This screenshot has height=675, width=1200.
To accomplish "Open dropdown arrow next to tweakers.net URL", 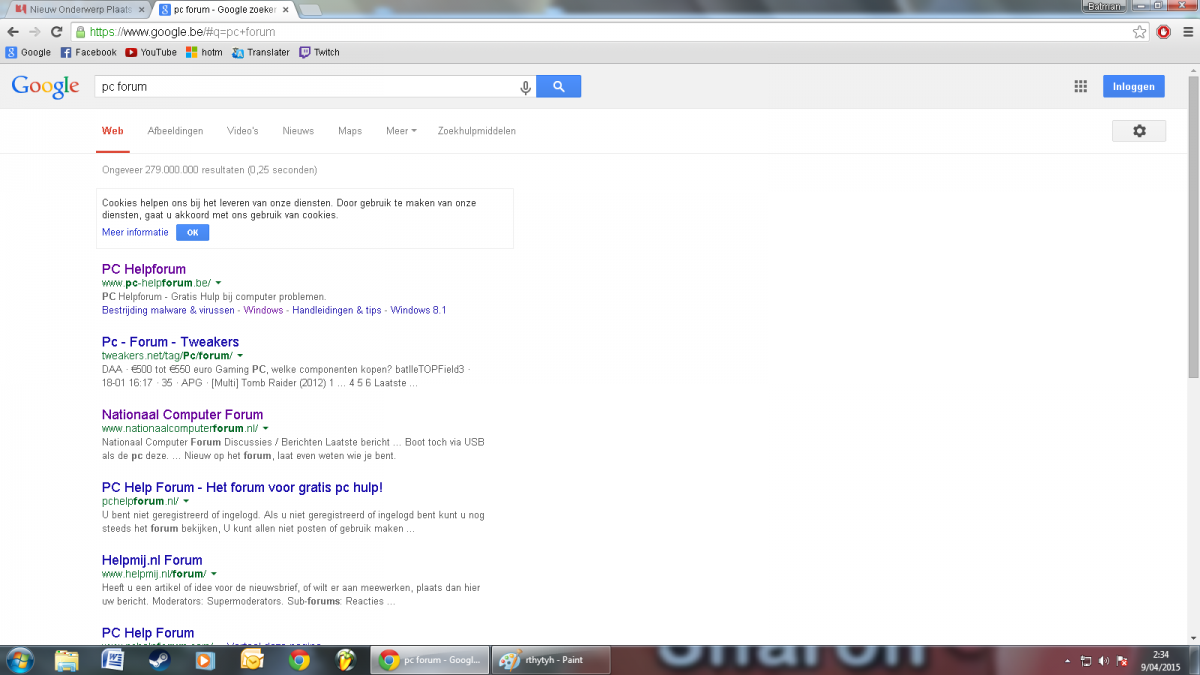I will tap(240, 356).
